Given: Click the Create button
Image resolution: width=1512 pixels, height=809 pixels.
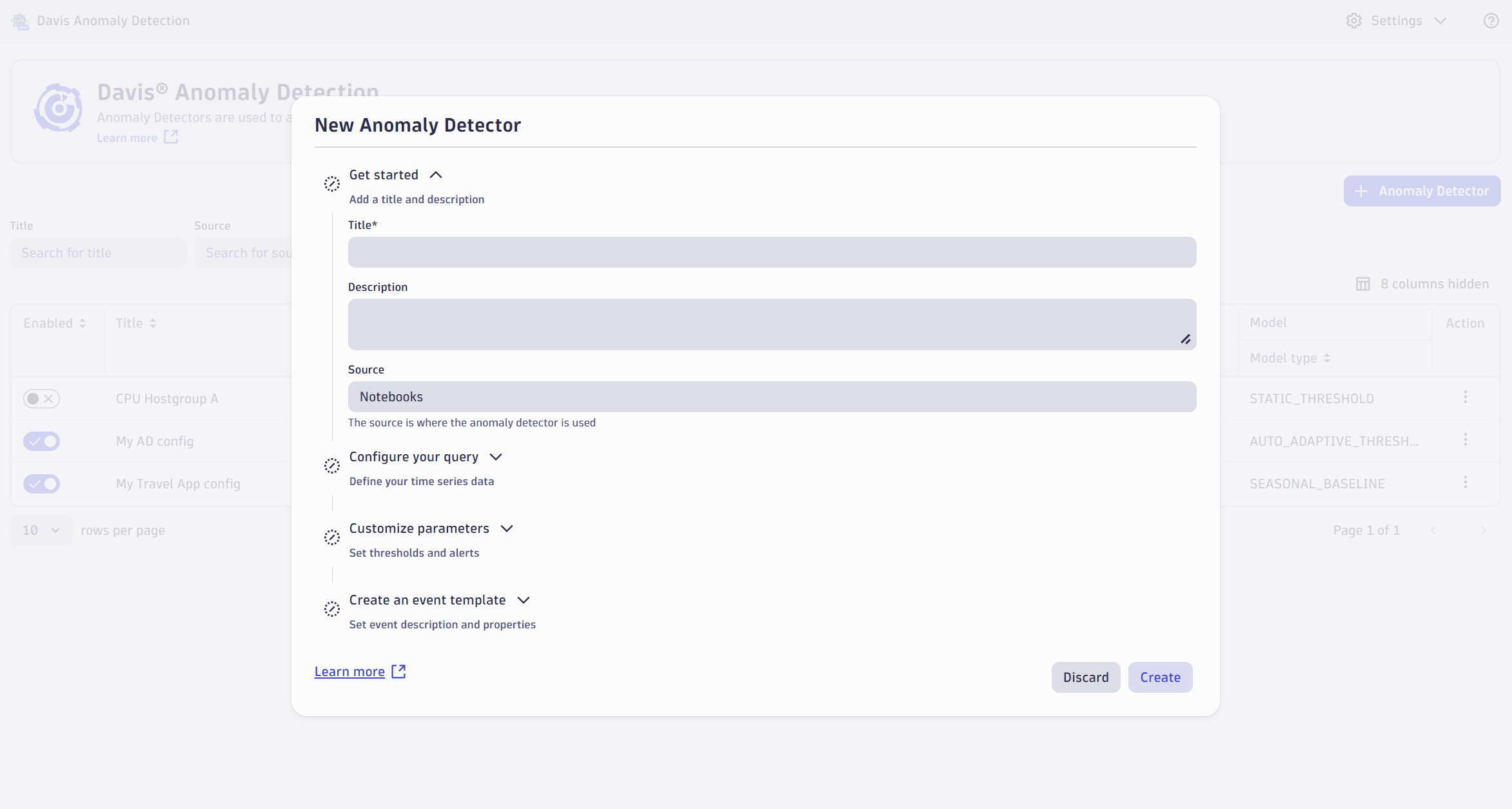Looking at the screenshot, I should click(1159, 677).
